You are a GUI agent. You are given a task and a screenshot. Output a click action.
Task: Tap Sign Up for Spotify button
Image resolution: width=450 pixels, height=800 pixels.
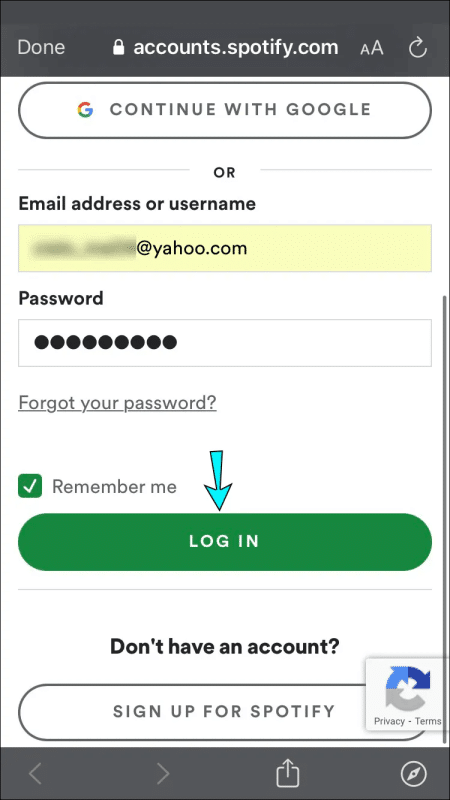(224, 711)
